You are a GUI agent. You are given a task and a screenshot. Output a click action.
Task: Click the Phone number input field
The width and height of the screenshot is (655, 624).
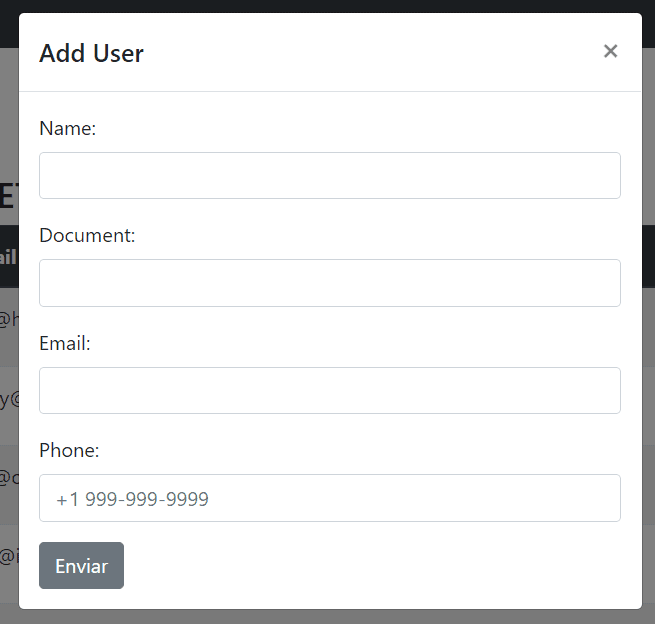point(329,498)
